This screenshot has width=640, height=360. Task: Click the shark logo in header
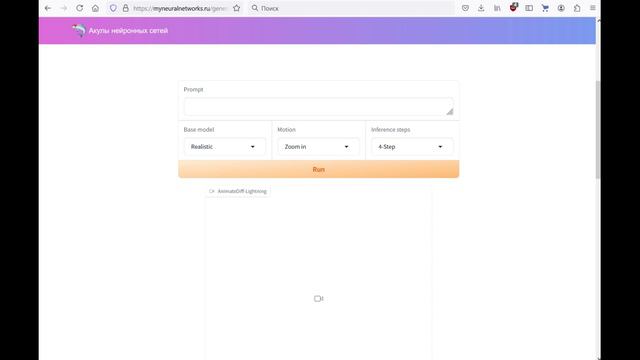[x=79, y=30]
